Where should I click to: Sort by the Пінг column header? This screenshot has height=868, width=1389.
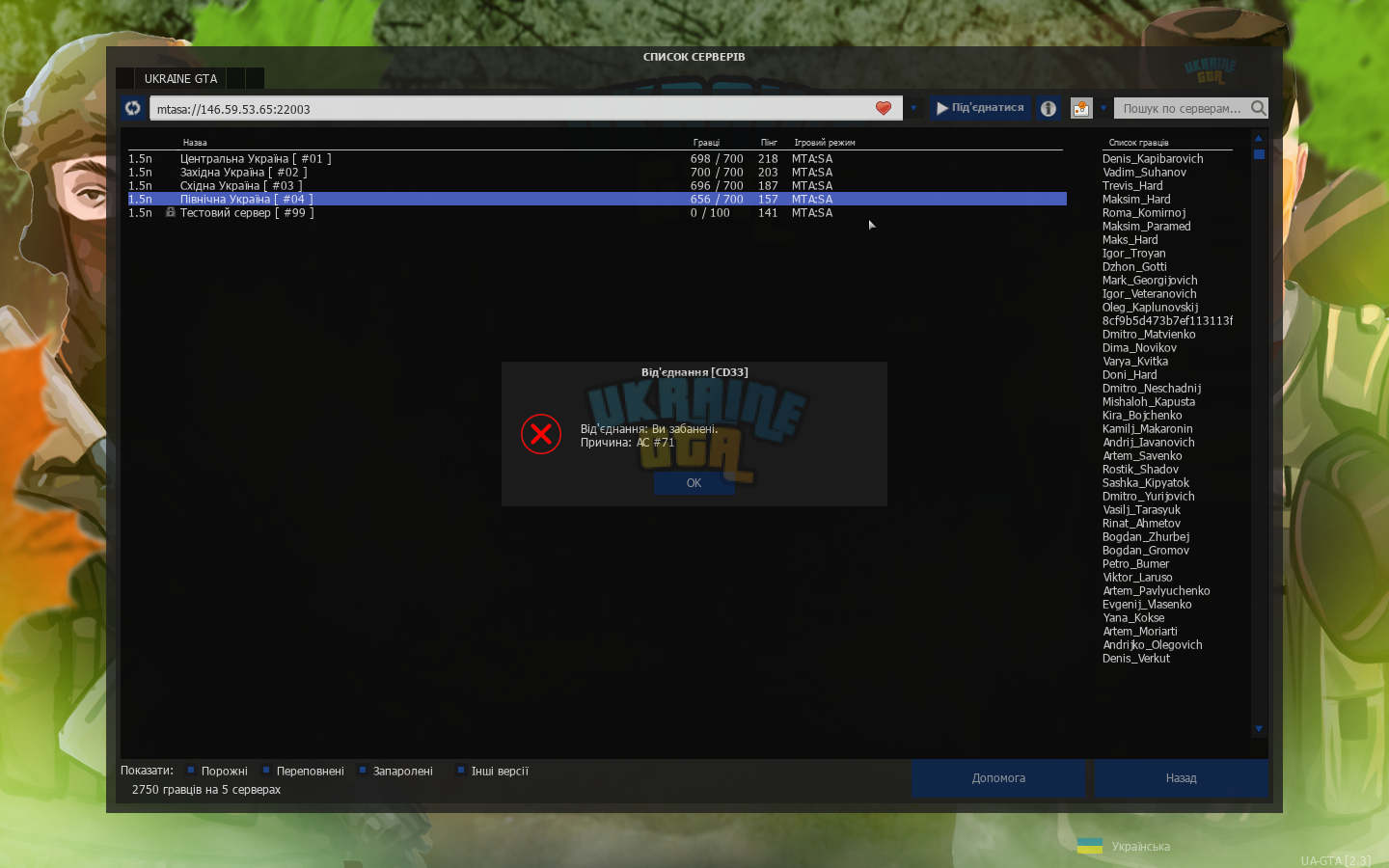click(x=769, y=143)
